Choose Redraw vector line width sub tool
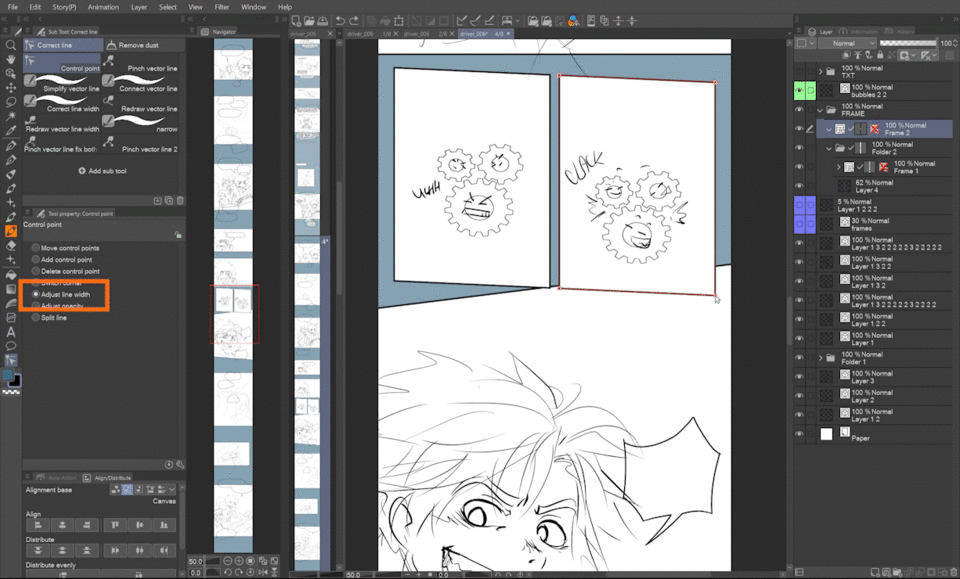Image resolution: width=960 pixels, height=579 pixels. tap(62, 124)
